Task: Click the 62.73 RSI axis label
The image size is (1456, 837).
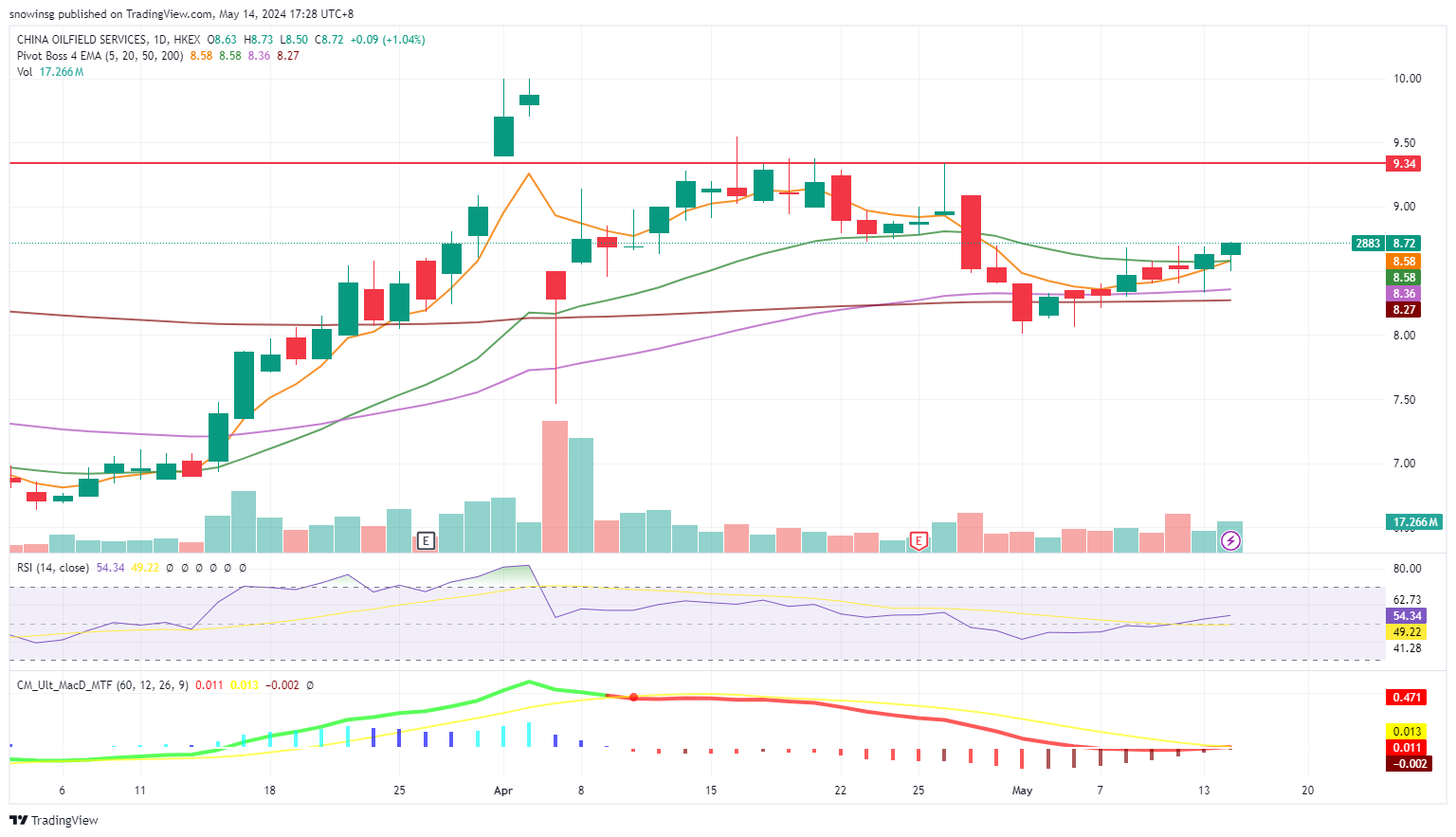Action: [1407, 600]
